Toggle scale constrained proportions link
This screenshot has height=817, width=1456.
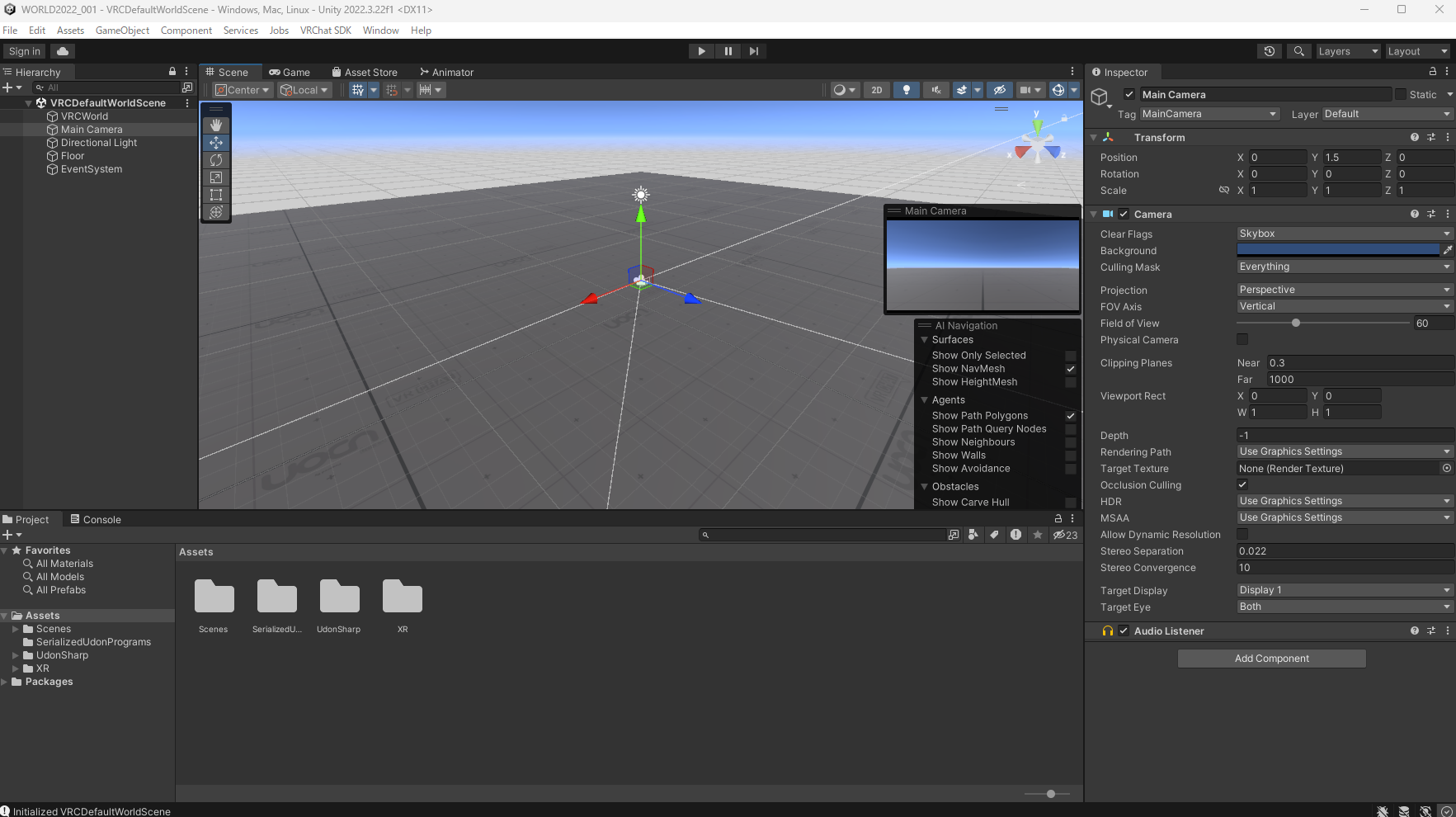click(x=1224, y=190)
